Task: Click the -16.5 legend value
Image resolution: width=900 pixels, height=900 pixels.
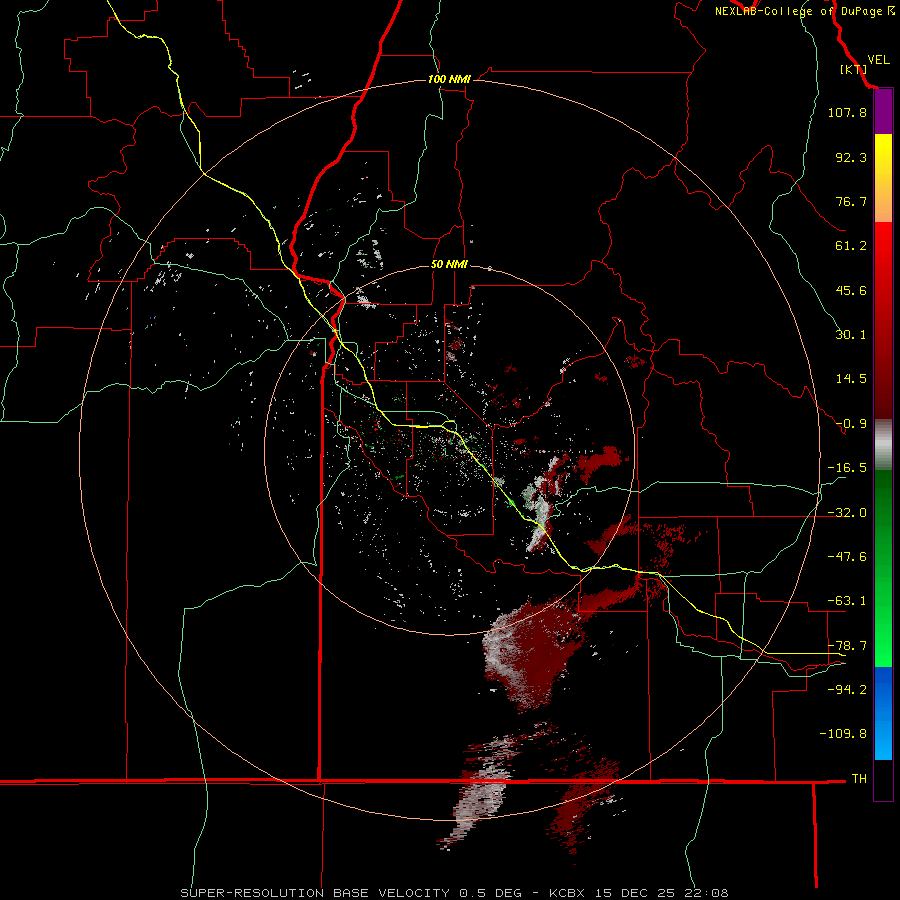Action: pos(847,468)
